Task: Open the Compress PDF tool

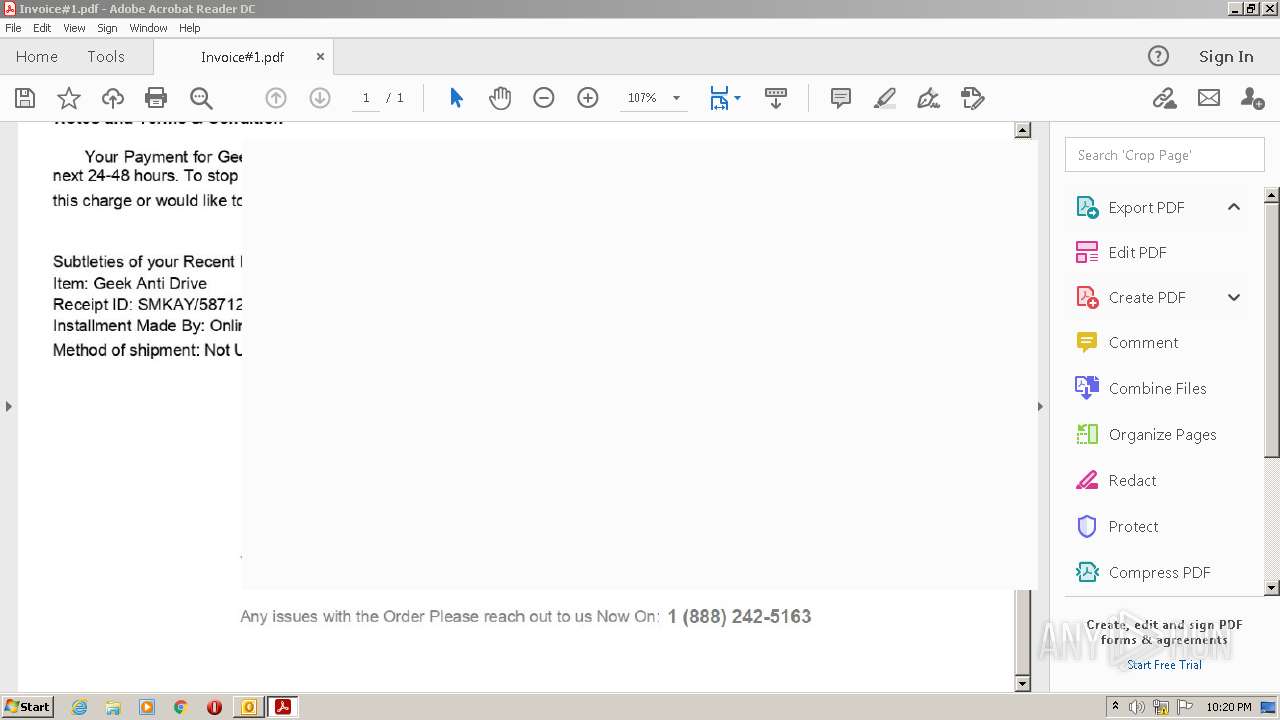Action: click(x=1159, y=572)
